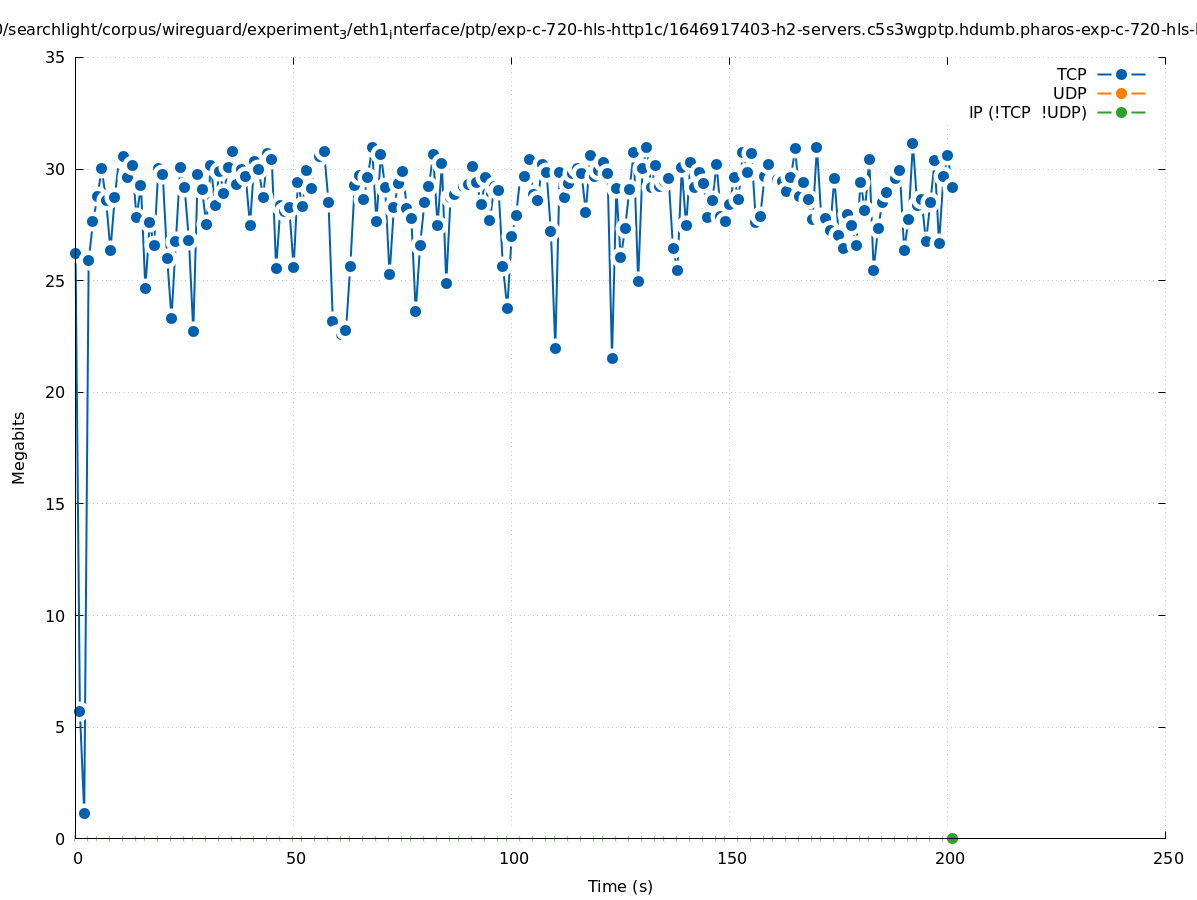This screenshot has height=900, width=1197.
Task: Click the 250 tick label on x-axis
Action: pyautogui.click(x=1167, y=858)
